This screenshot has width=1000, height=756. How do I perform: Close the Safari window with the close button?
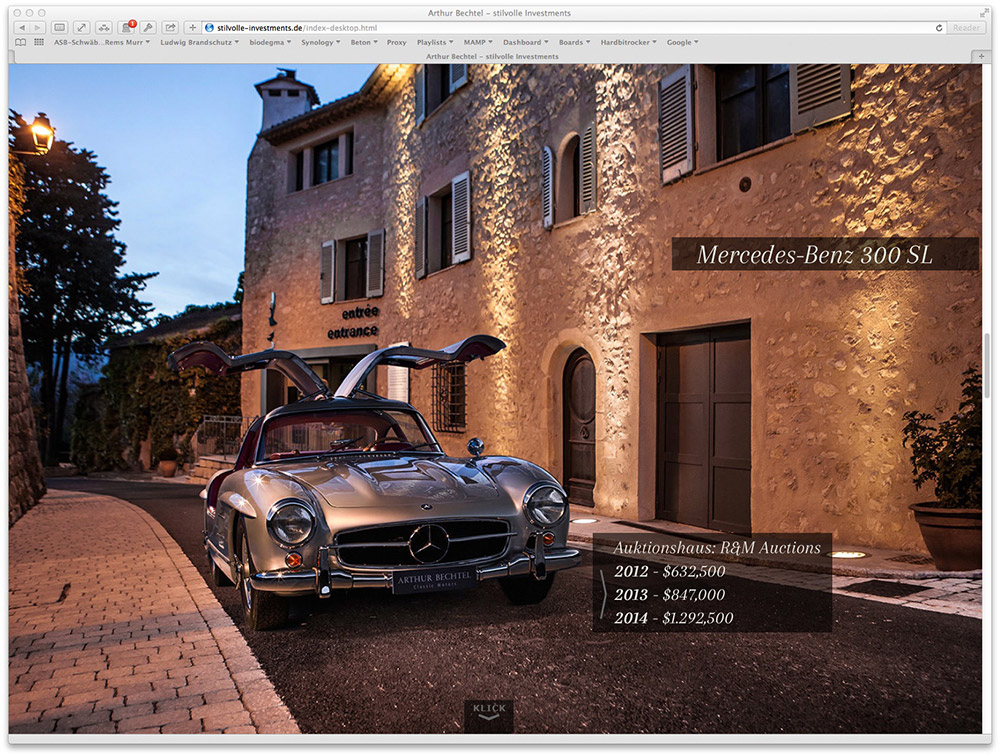[17, 13]
